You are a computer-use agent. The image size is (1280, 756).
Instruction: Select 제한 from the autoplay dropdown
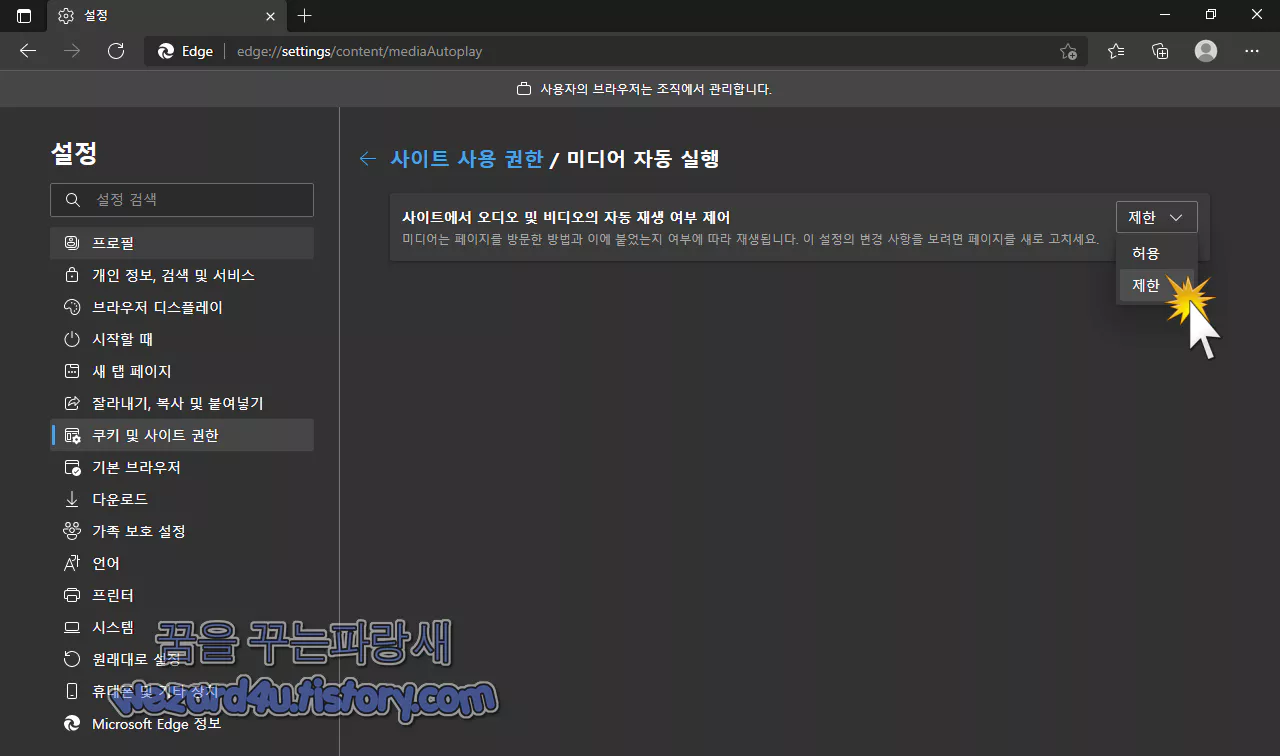(x=1146, y=285)
